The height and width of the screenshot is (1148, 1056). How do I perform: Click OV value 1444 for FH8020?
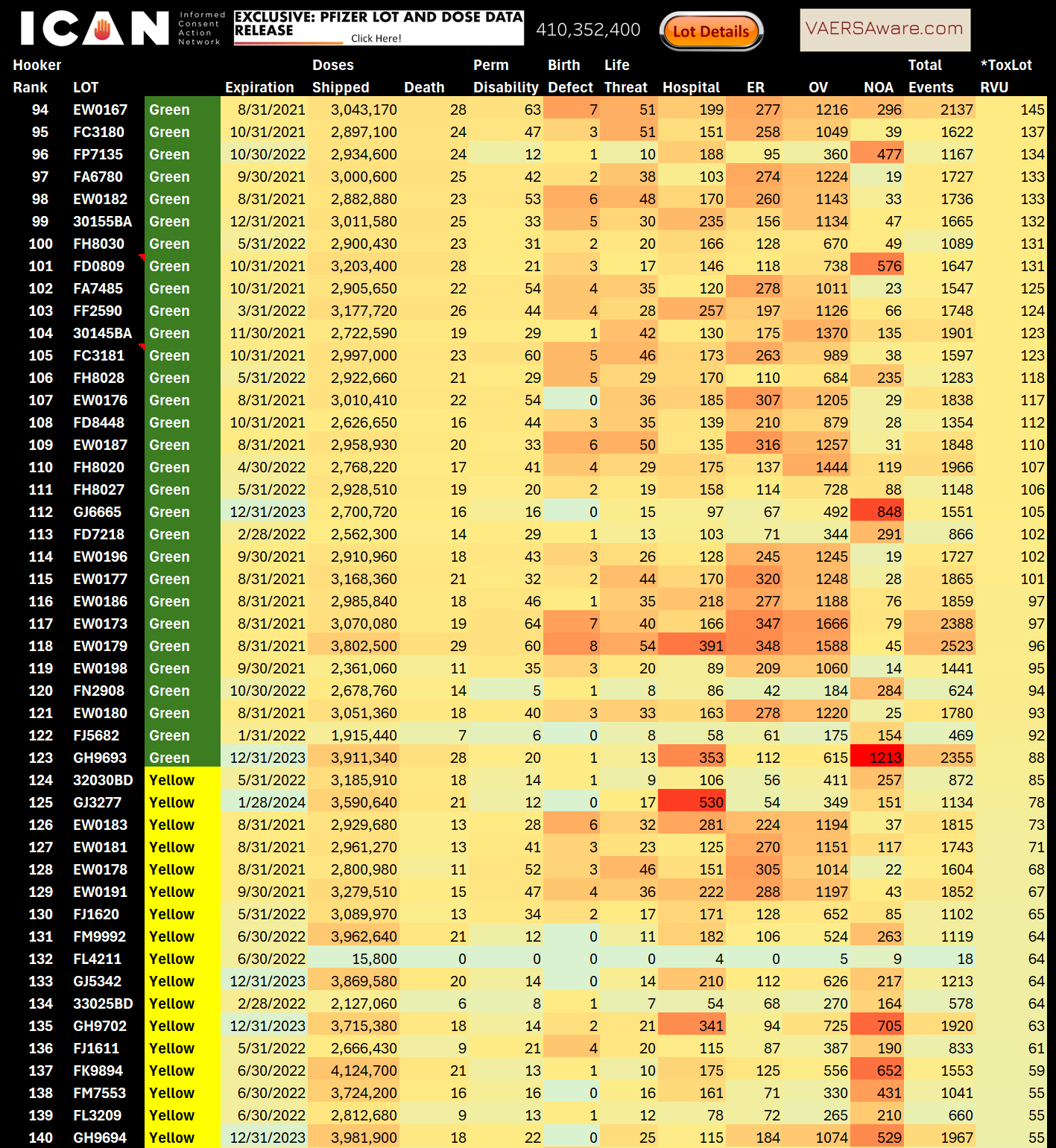[816, 467]
